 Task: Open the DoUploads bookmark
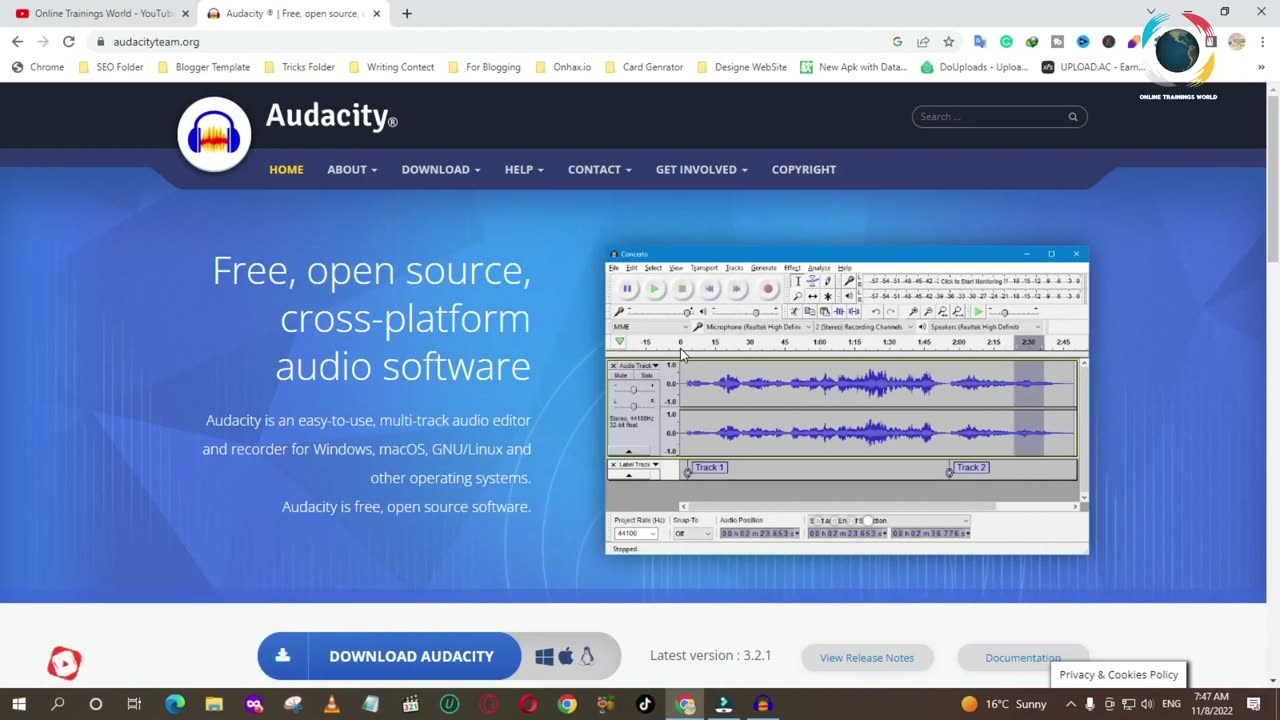[x=974, y=67]
